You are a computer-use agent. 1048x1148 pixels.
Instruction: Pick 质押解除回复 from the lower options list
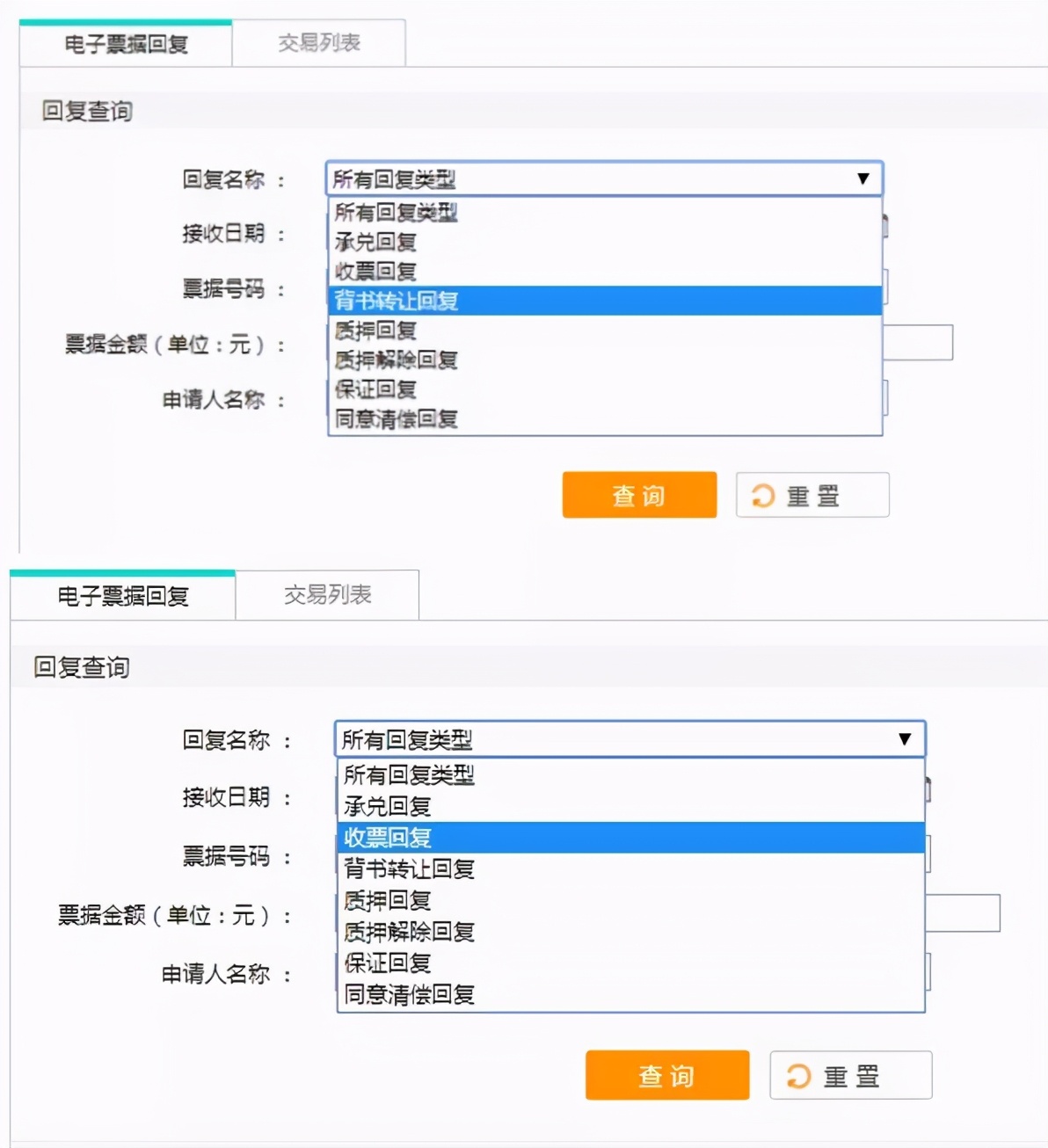tap(407, 932)
